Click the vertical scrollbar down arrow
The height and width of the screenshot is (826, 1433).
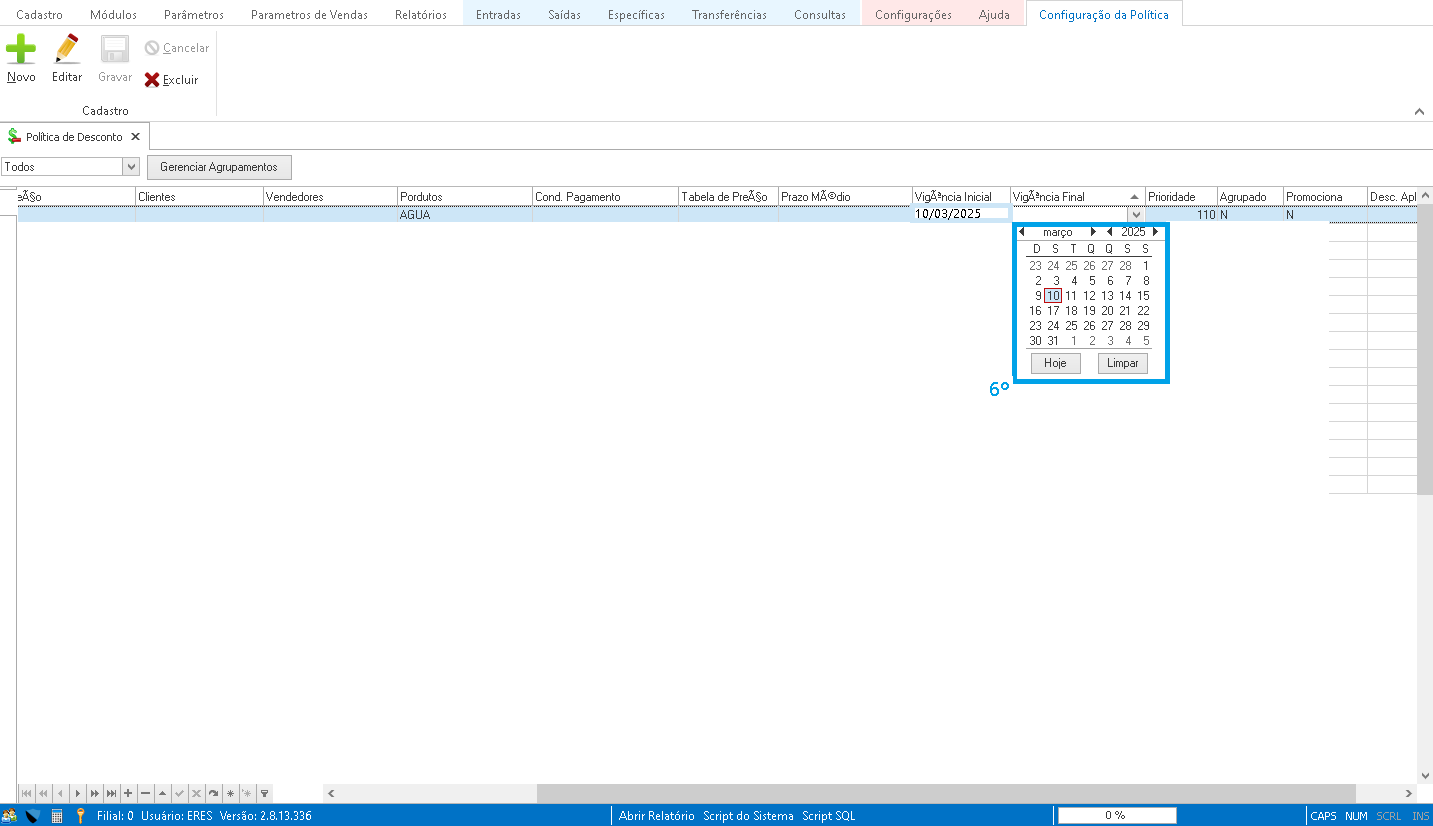(1425, 775)
